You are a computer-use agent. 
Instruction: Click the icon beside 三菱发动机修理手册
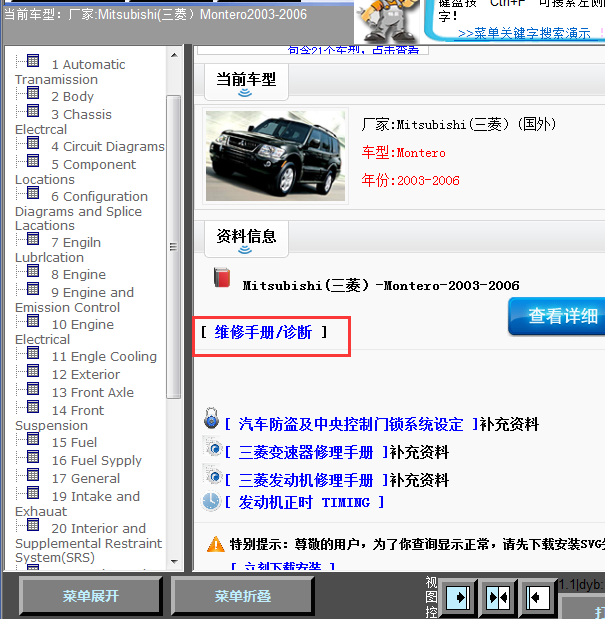coord(212,475)
